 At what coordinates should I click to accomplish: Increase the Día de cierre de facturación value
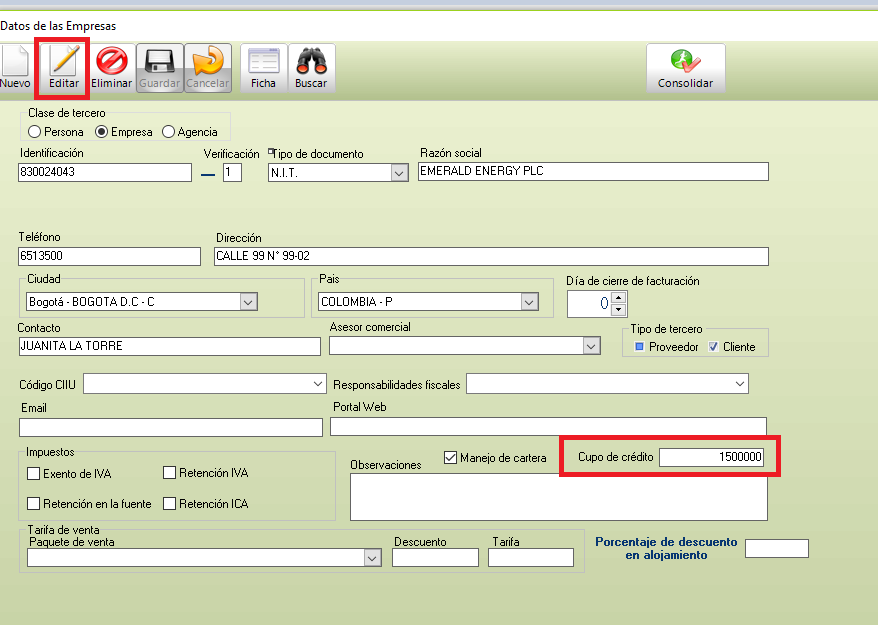tap(617, 297)
